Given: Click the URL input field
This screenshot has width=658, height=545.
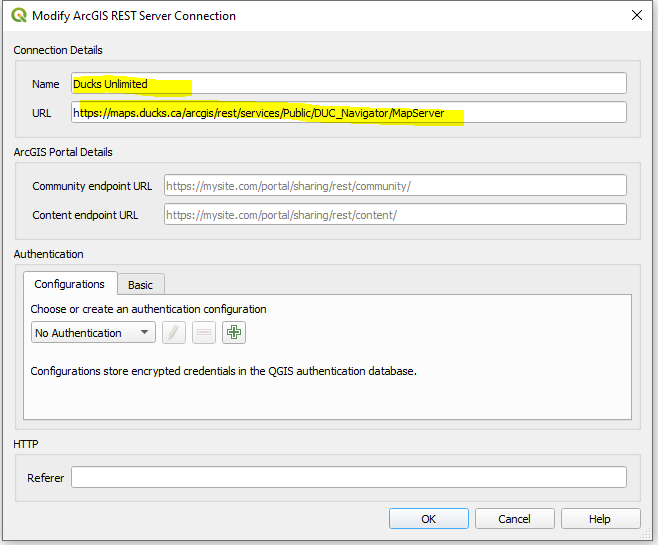Looking at the screenshot, I should [x=349, y=112].
